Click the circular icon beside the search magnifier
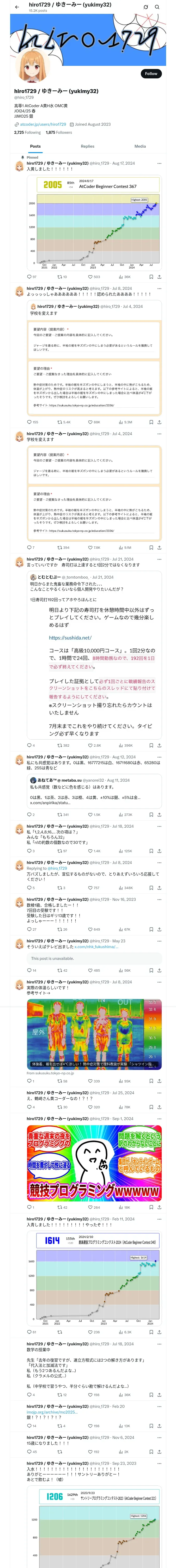 [146, 7]
